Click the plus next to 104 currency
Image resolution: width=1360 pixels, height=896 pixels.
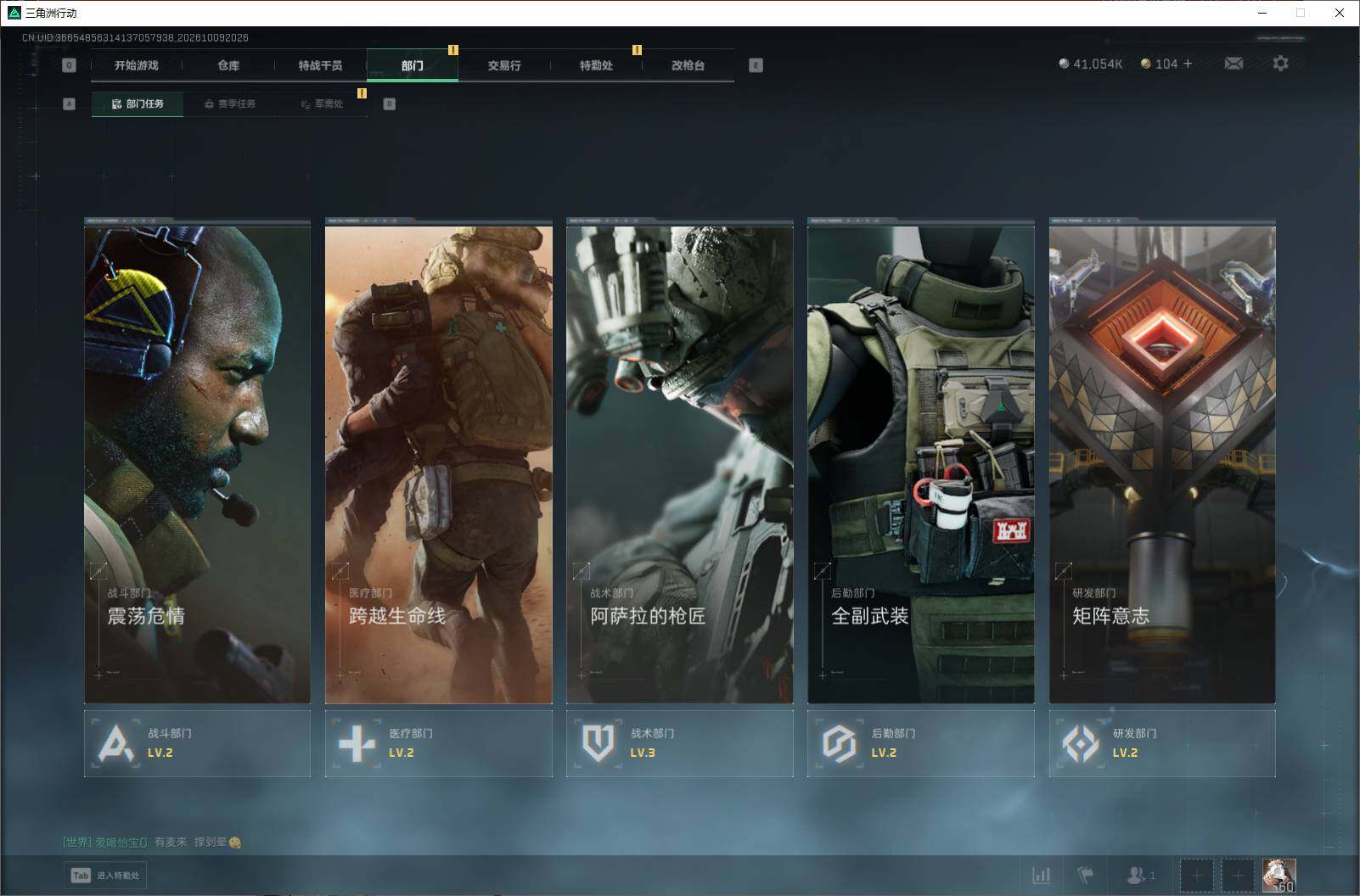(1187, 64)
